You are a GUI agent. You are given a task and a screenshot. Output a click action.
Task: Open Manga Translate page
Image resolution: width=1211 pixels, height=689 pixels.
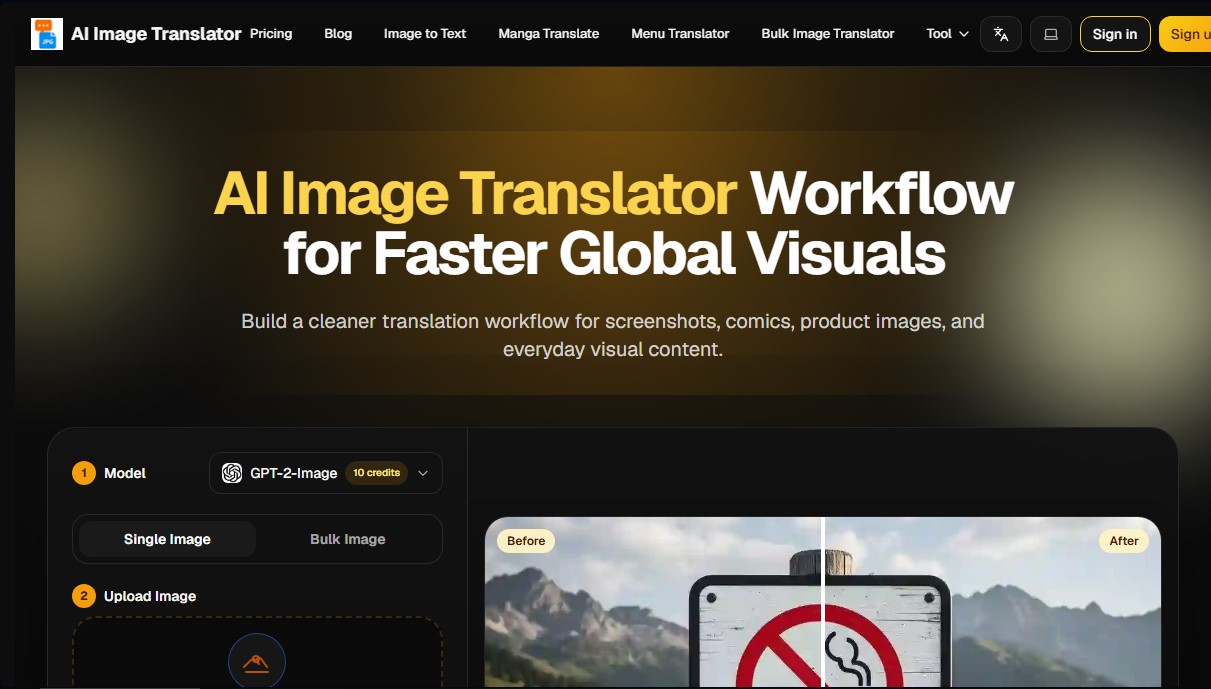549,33
